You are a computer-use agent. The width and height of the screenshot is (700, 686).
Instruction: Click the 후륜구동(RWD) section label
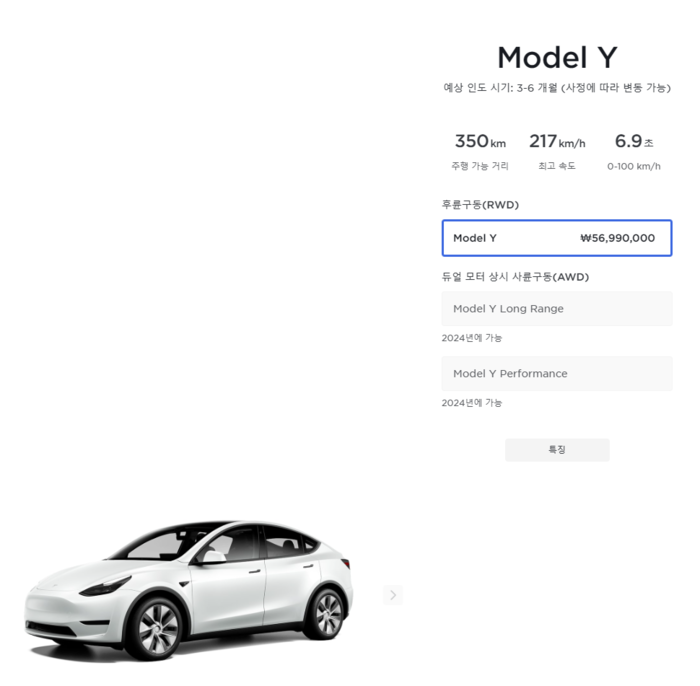(x=480, y=204)
